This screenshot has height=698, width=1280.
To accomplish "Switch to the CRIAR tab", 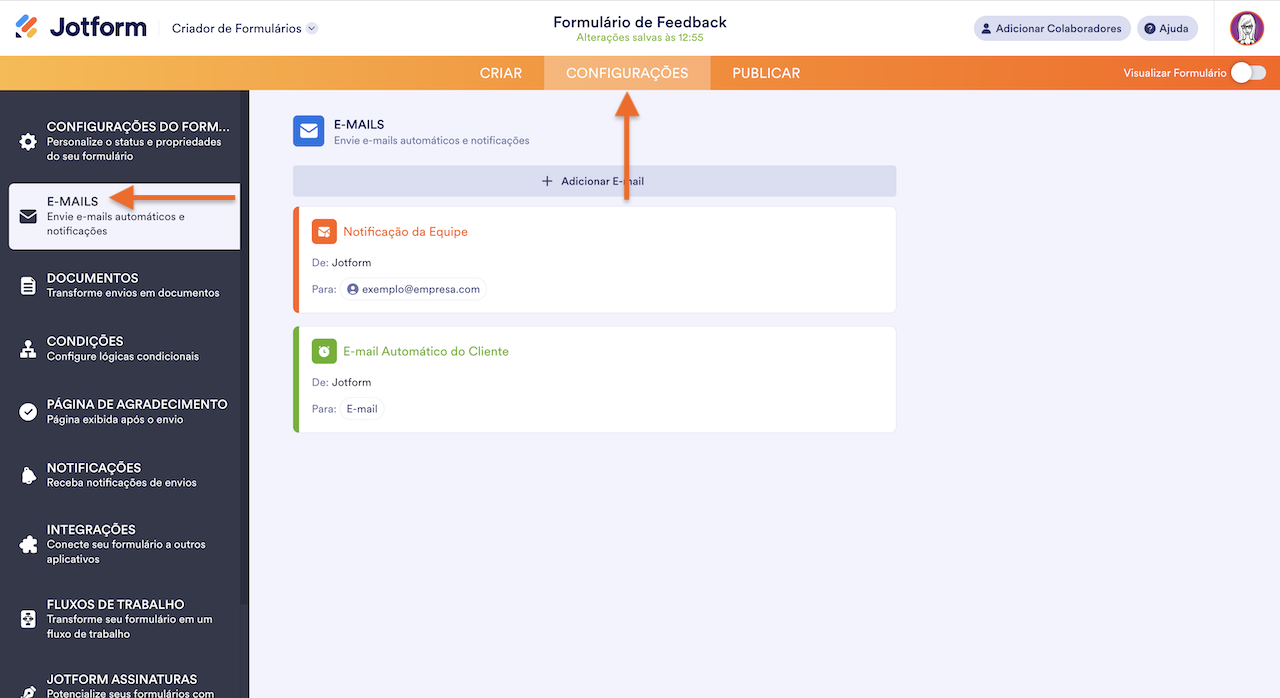I will tap(501, 73).
